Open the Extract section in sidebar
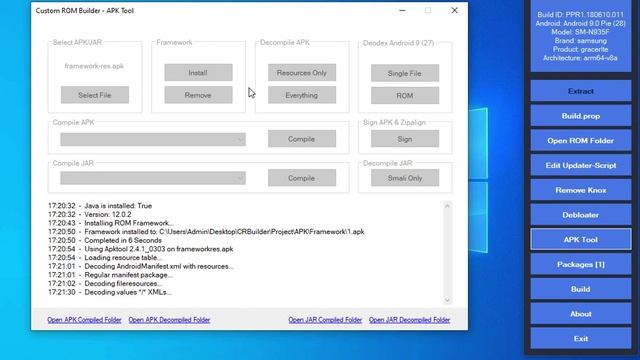The height and width of the screenshot is (360, 640). click(x=580, y=91)
